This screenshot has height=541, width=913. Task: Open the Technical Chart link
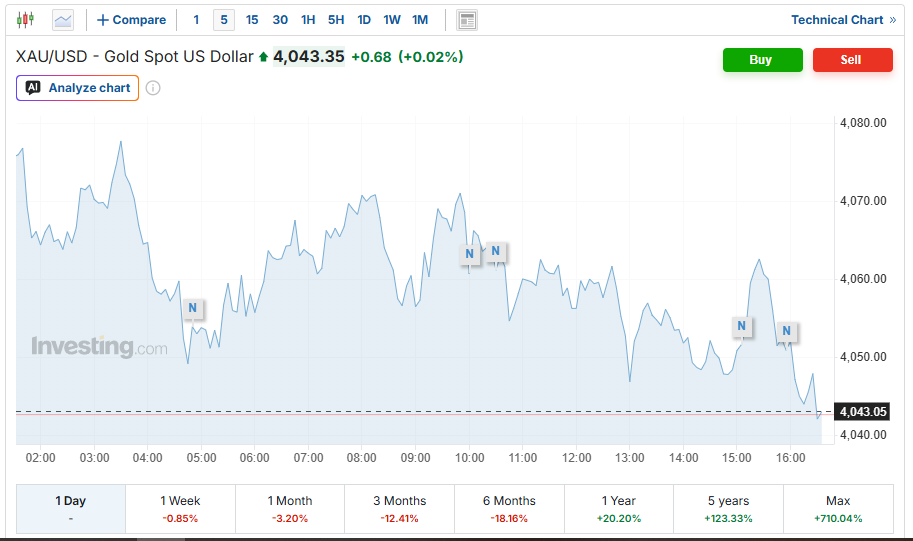point(843,20)
